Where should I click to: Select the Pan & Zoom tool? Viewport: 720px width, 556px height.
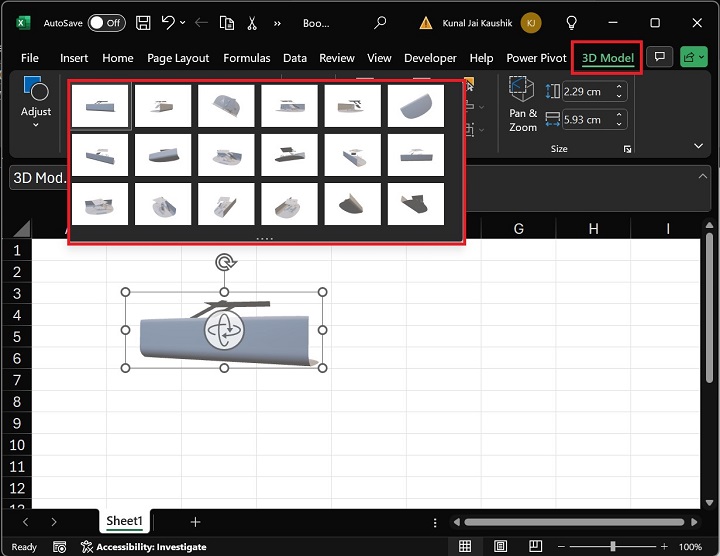522,106
